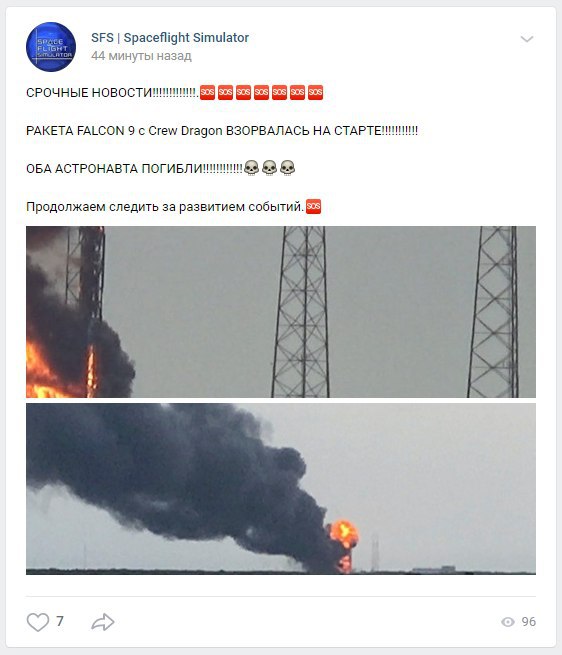Click the 96 views counter
Image resolution: width=562 pixels, height=655 pixels.
pyautogui.click(x=529, y=622)
